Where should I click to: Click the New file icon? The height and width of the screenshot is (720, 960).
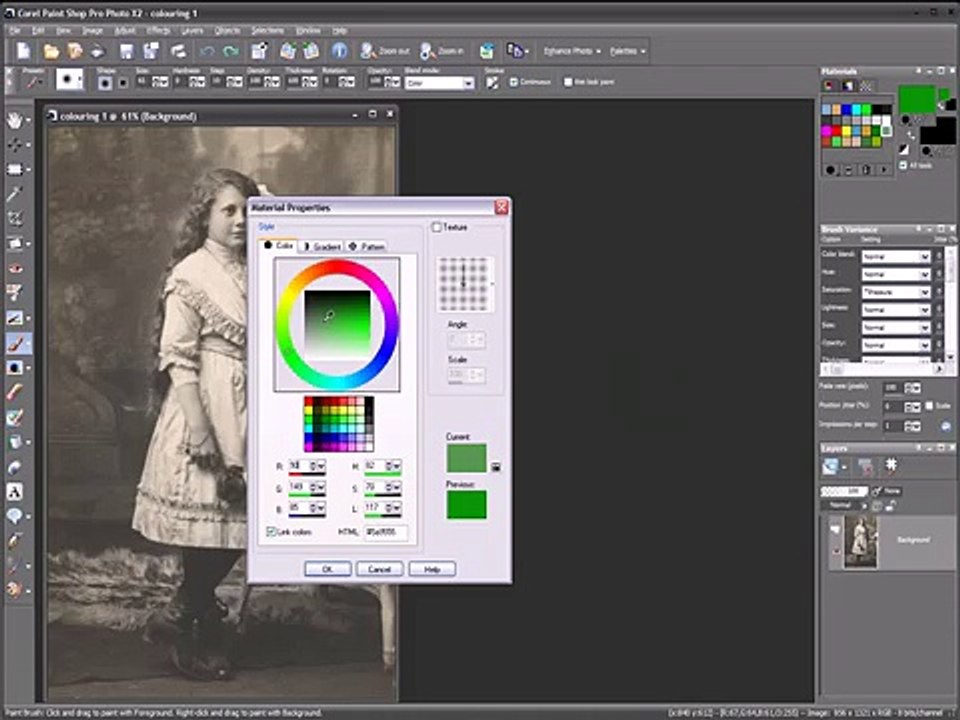[x=23, y=51]
